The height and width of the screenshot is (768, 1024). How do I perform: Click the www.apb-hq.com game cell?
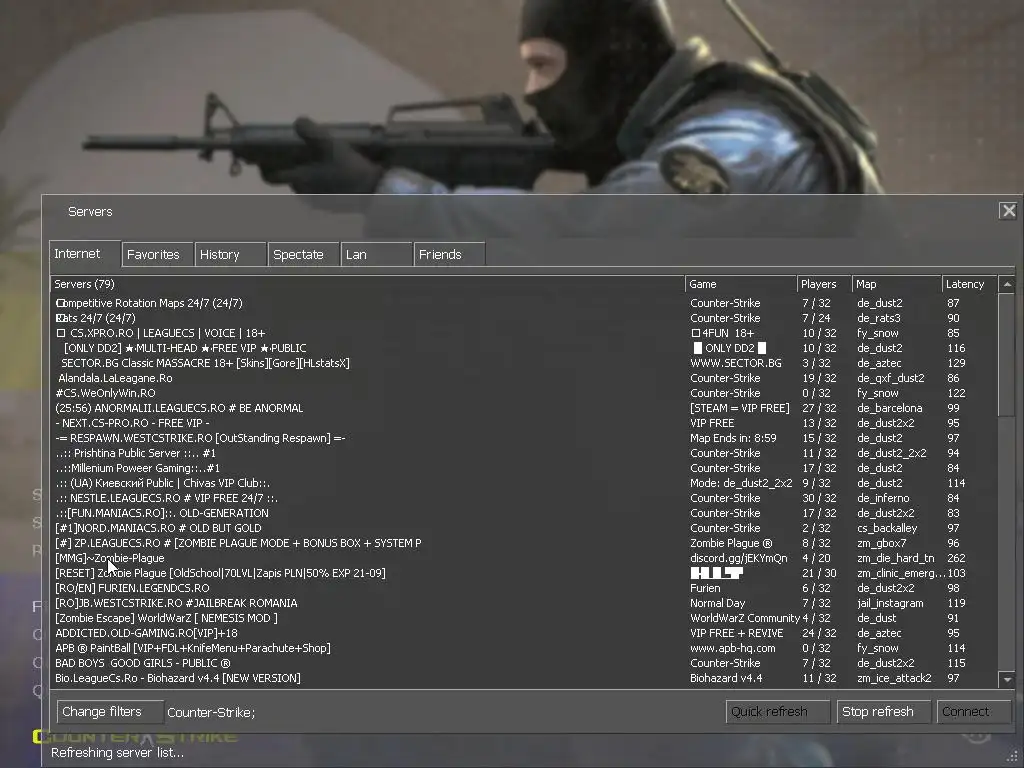[x=733, y=648]
